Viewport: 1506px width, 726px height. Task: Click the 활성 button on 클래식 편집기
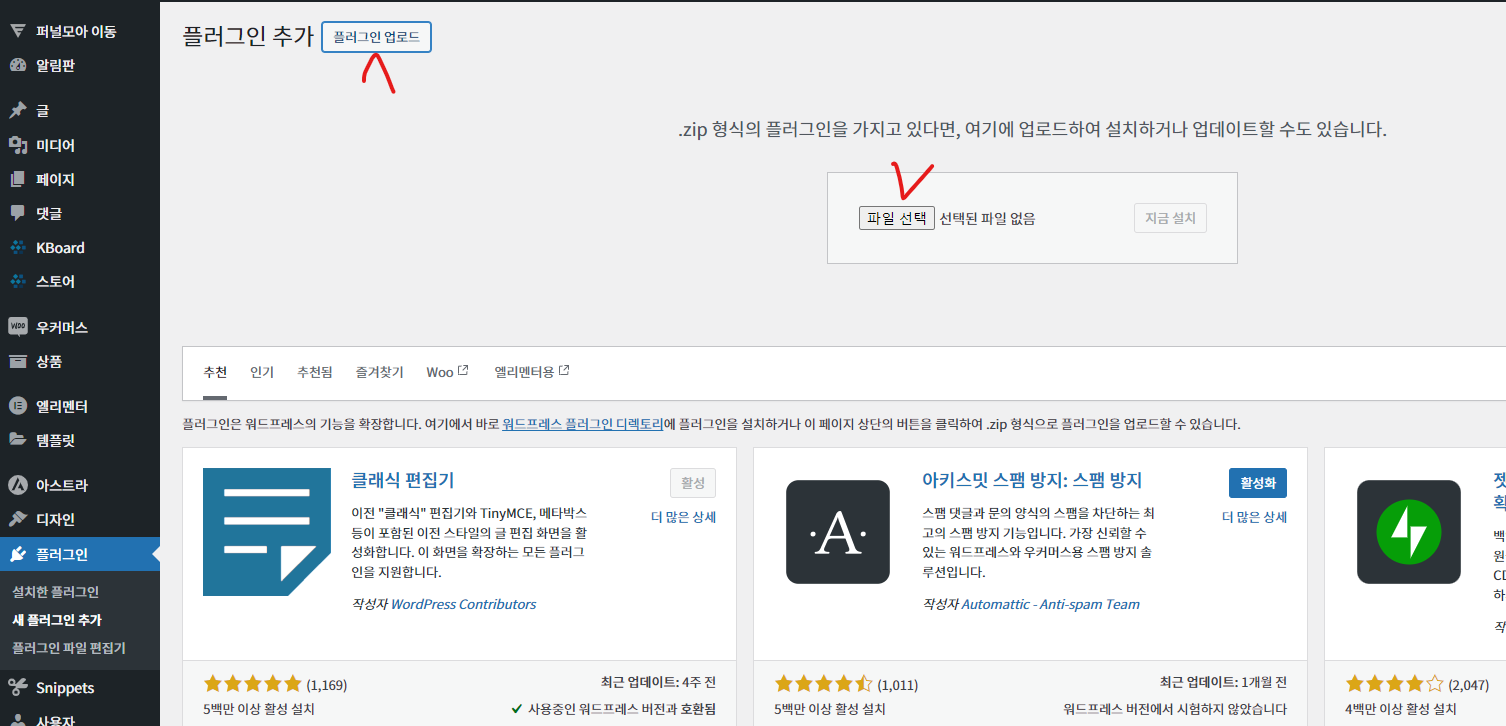click(x=693, y=482)
